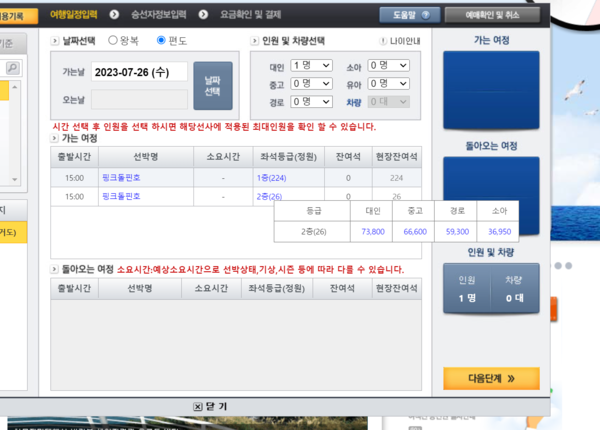Viewport: 600px width, 430px height.
Task: Click the 오는날 return date field
Action: pos(139,100)
